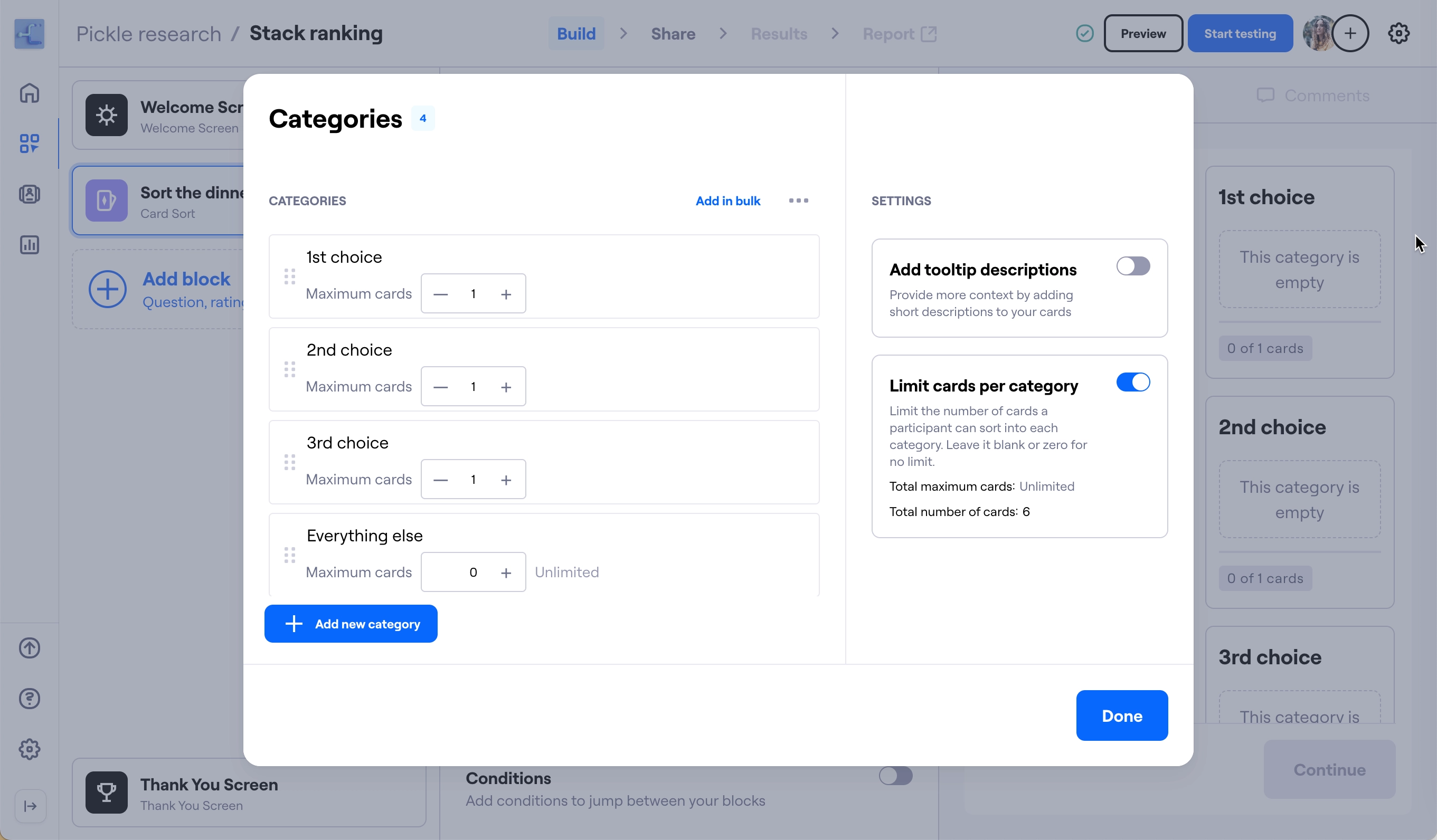Edit the 3rd choice category name
This screenshot has width=1437, height=840.
pyautogui.click(x=347, y=443)
